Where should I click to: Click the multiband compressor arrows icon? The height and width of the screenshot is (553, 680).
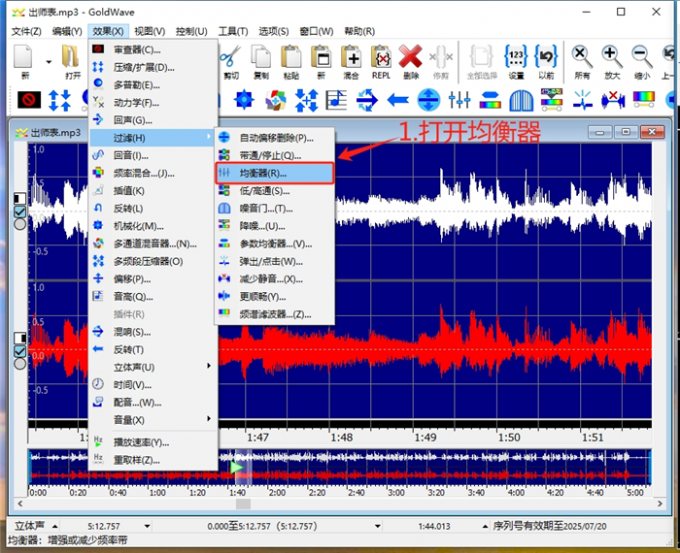[x=306, y=100]
